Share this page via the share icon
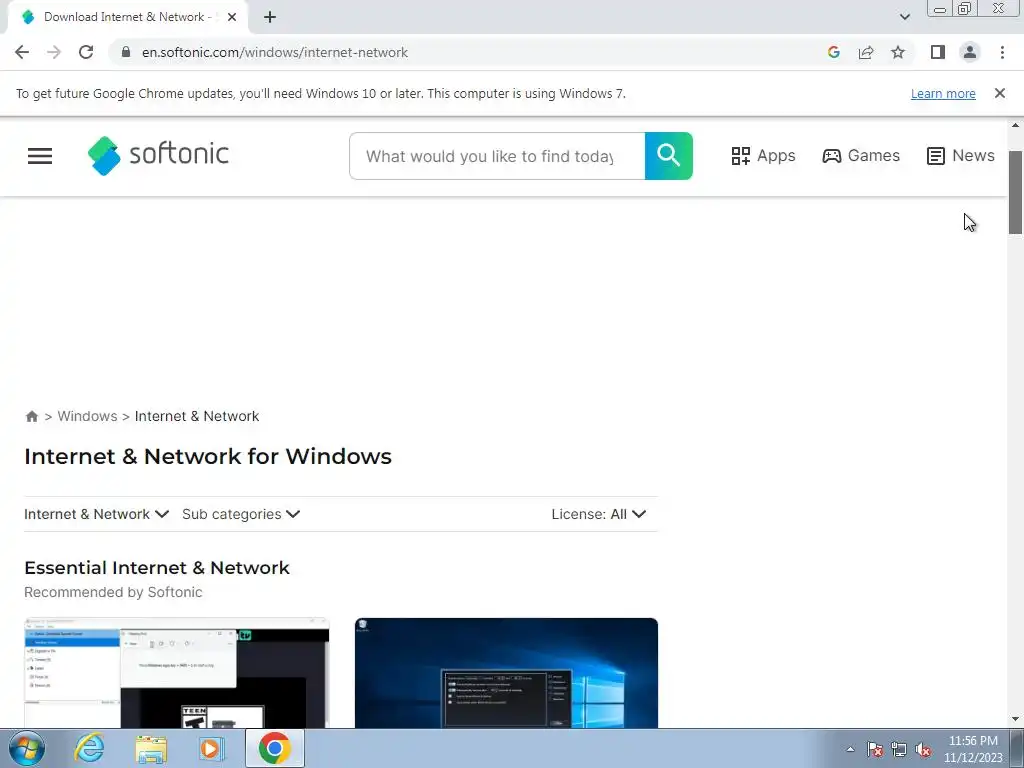Screen dimensions: 1024x768 point(866,52)
